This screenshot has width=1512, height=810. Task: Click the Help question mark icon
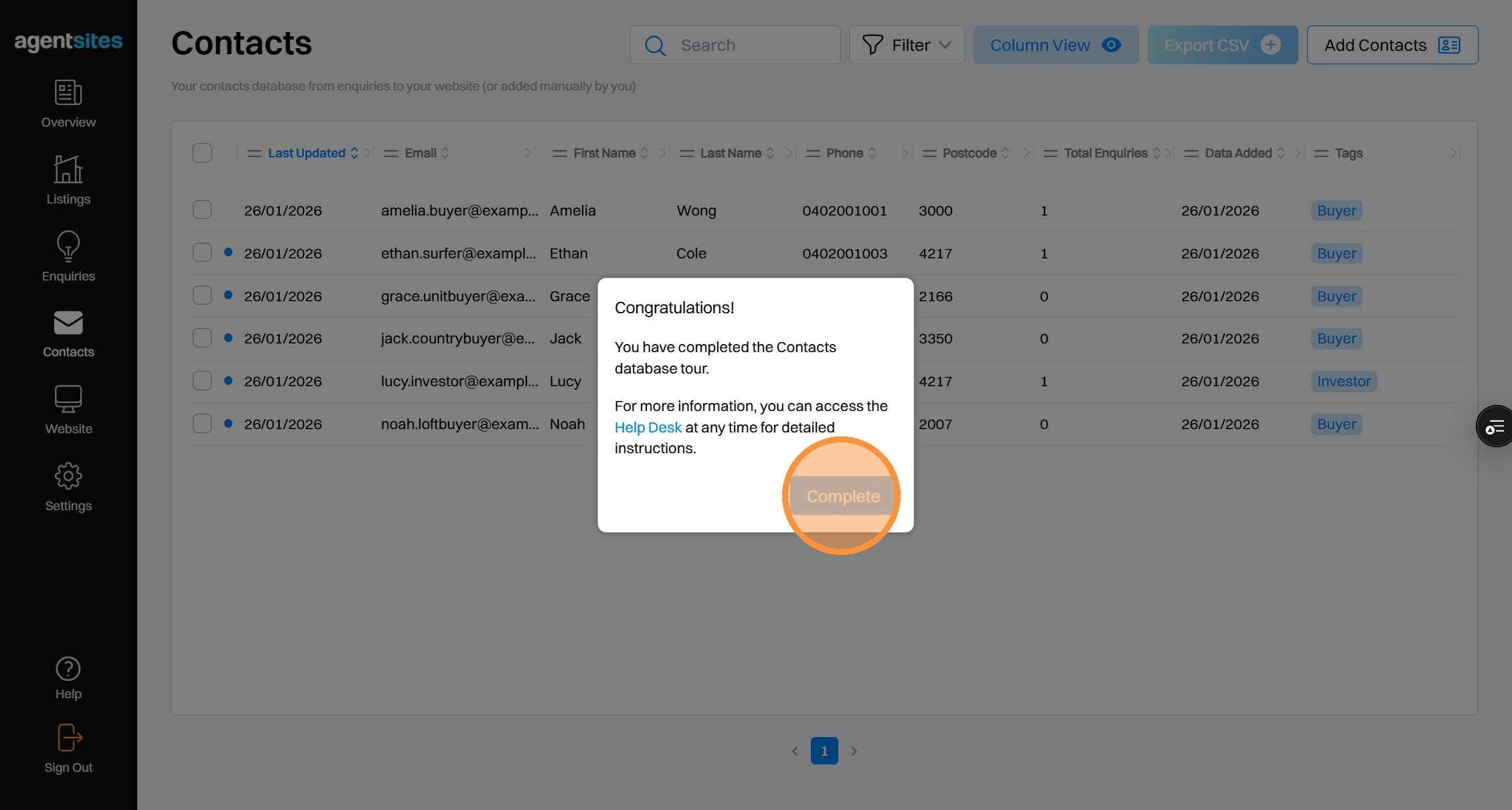(x=68, y=669)
